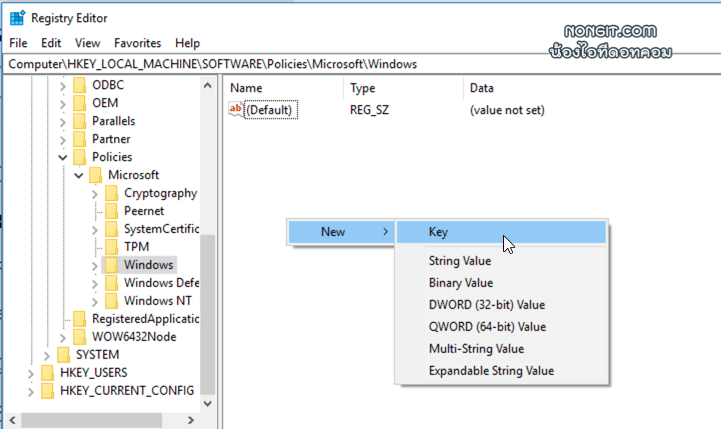The image size is (721, 429).
Task: Select the Windows NT key
Action: pyautogui.click(x=157, y=300)
